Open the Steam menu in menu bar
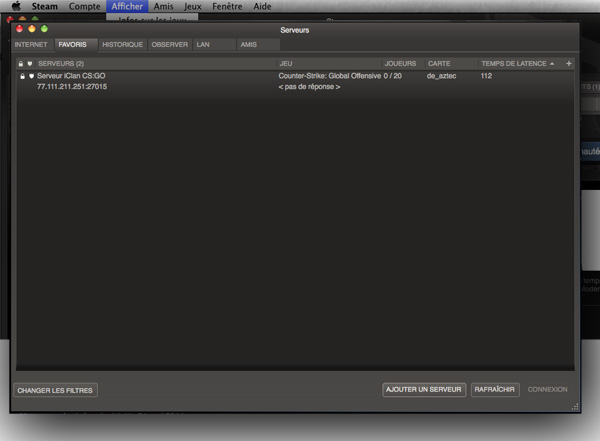The width and height of the screenshot is (600, 441). (44, 7)
